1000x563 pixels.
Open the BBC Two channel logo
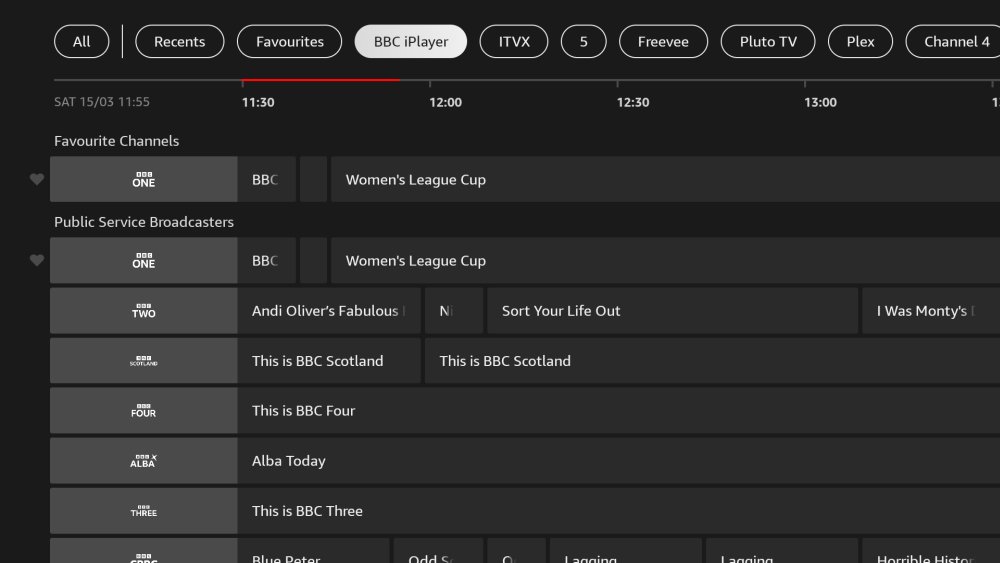143,311
